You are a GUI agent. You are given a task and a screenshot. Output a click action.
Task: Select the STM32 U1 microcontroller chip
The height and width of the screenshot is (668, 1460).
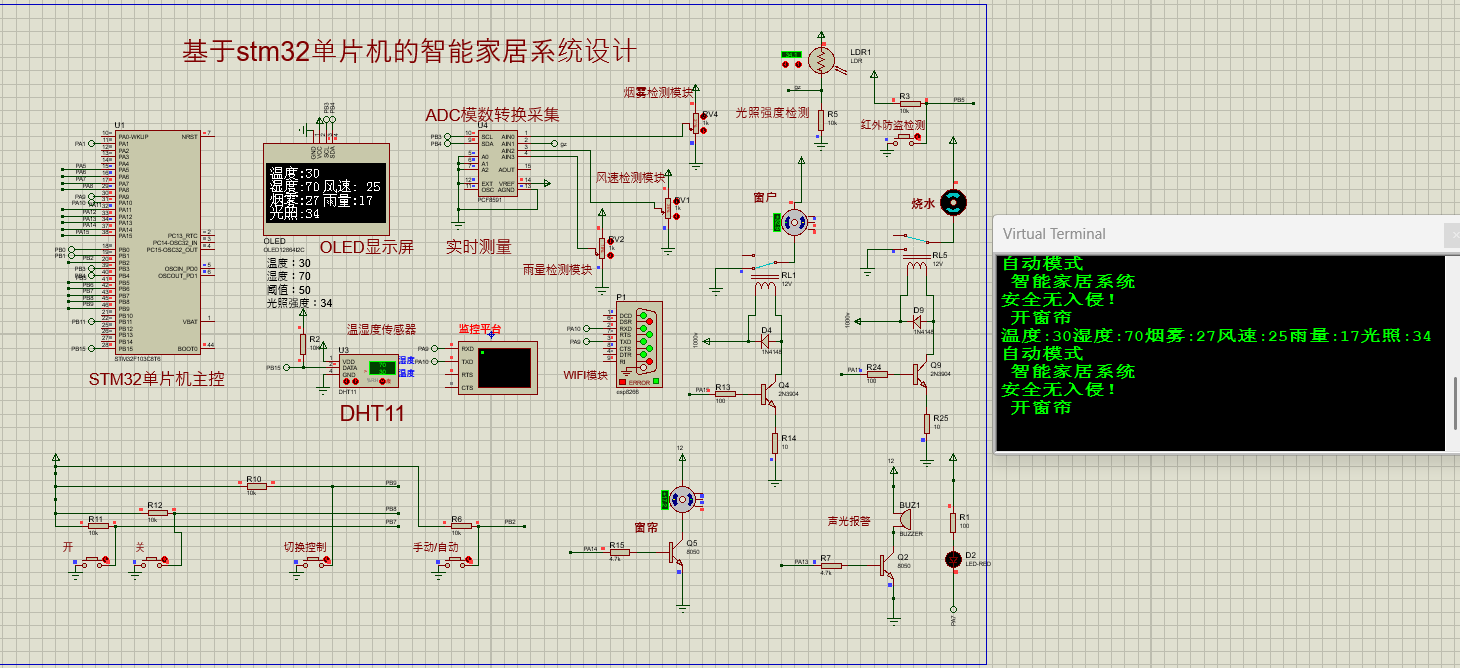pyautogui.click(x=157, y=241)
